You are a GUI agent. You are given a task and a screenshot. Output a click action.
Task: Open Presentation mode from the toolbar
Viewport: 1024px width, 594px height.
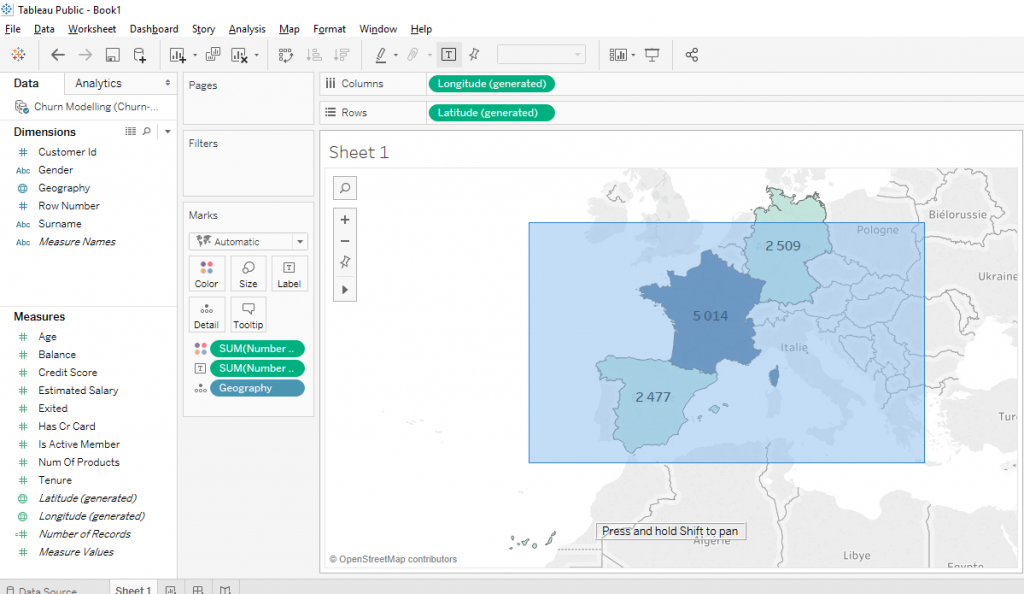click(x=652, y=55)
